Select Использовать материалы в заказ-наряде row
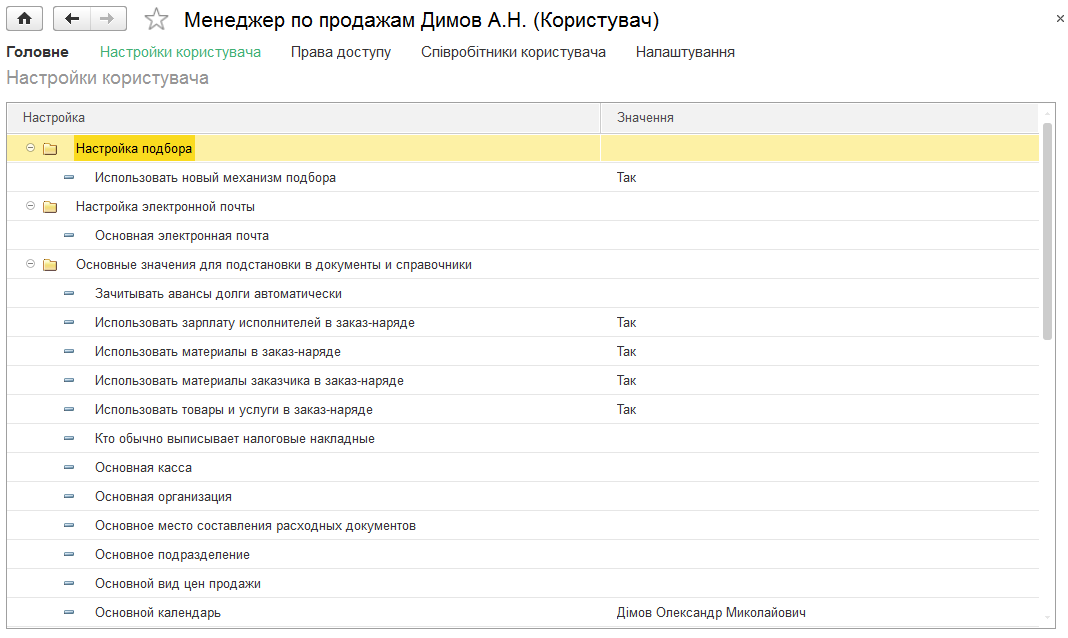The width and height of the screenshot is (1068, 638). [523, 351]
